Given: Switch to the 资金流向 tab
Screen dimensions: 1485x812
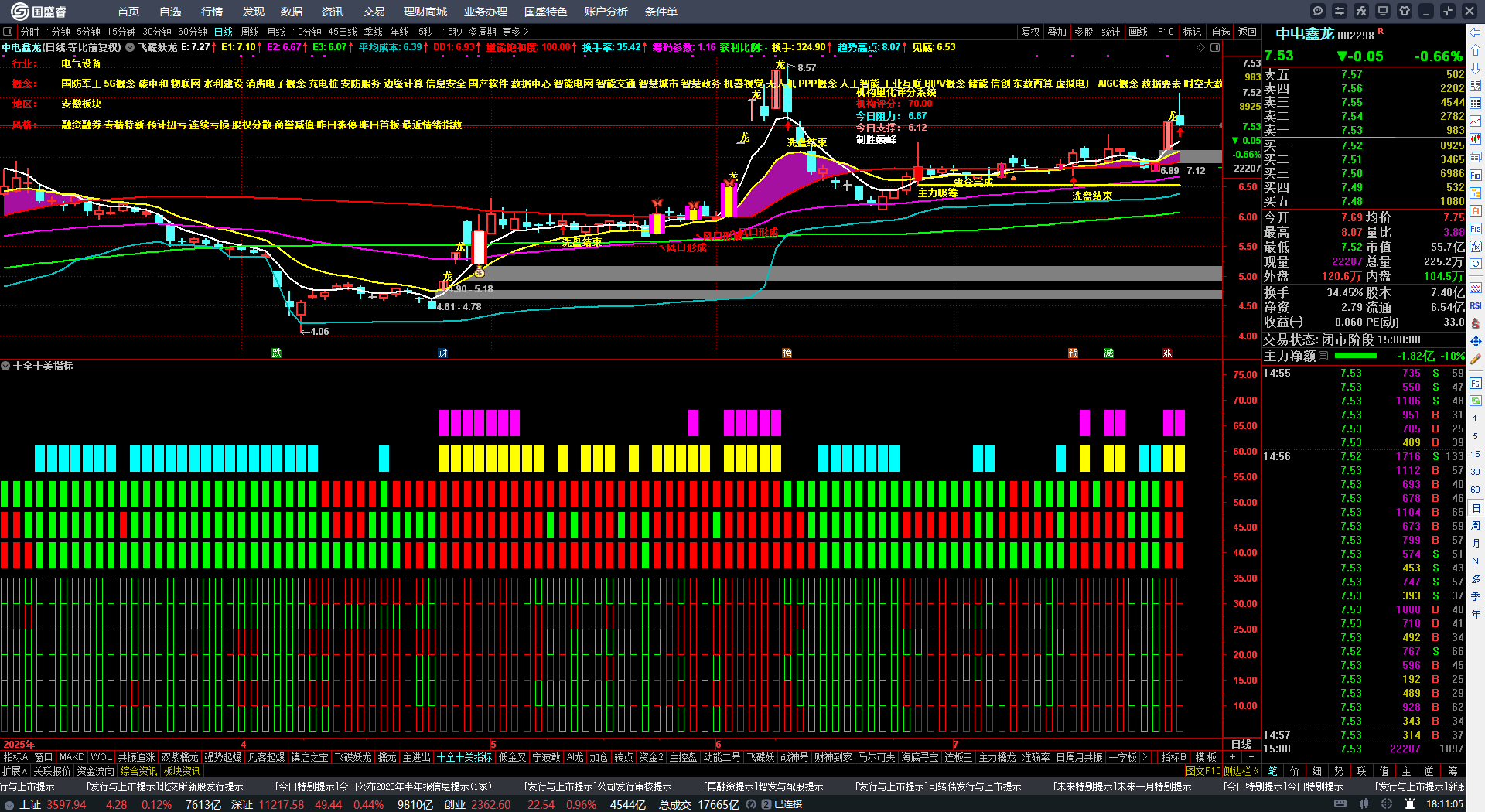Looking at the screenshot, I should [x=95, y=771].
